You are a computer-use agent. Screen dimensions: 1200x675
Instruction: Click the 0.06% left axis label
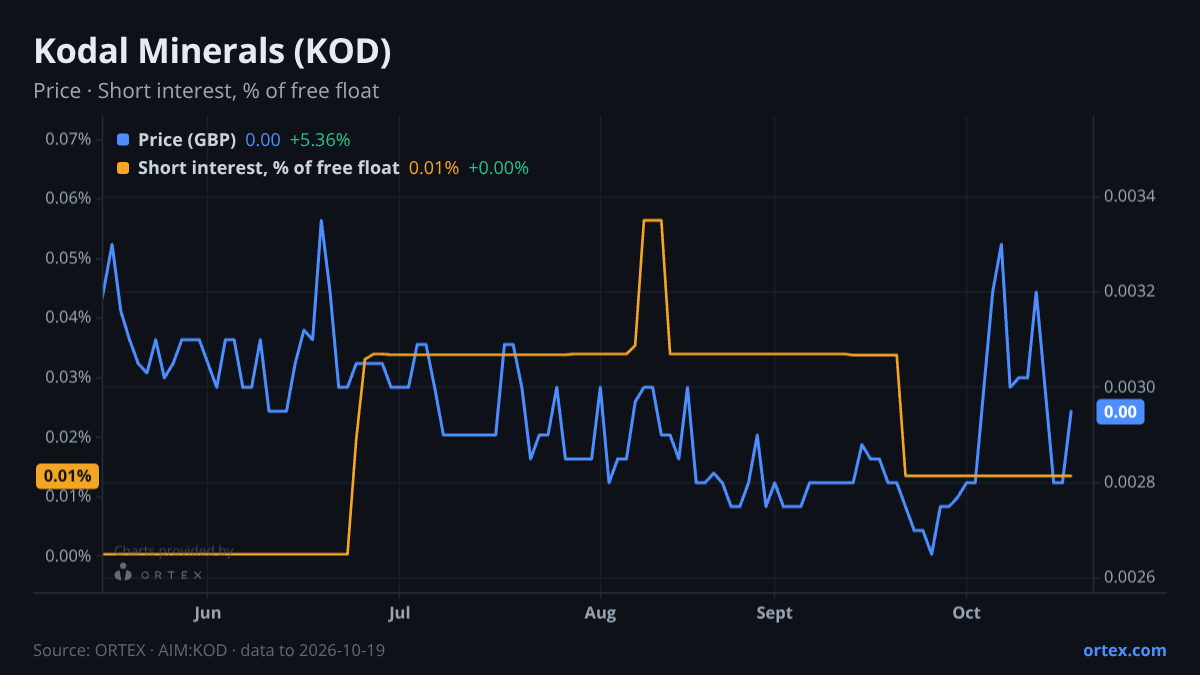click(x=69, y=198)
